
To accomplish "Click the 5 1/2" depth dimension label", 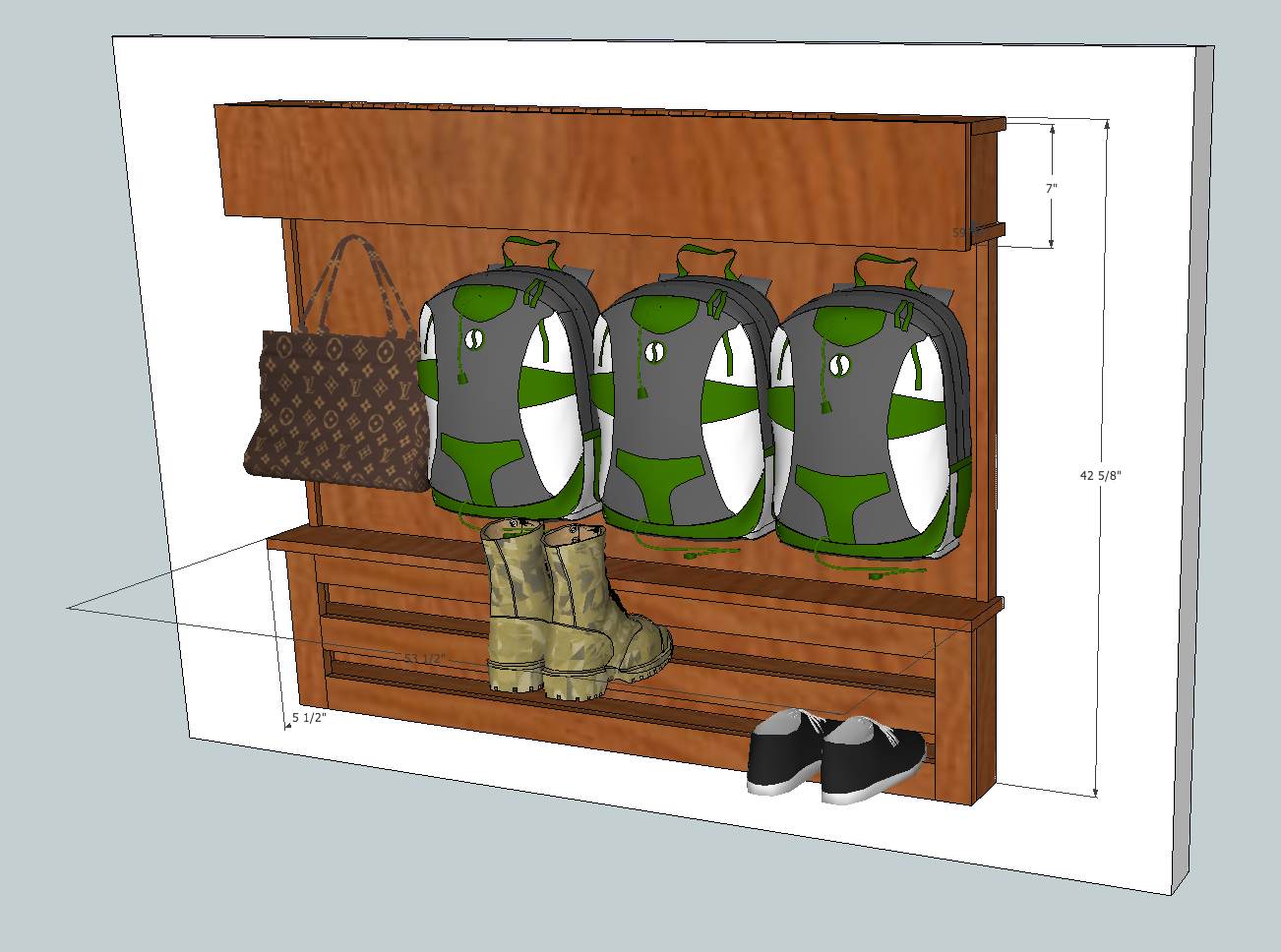I will click(x=309, y=718).
